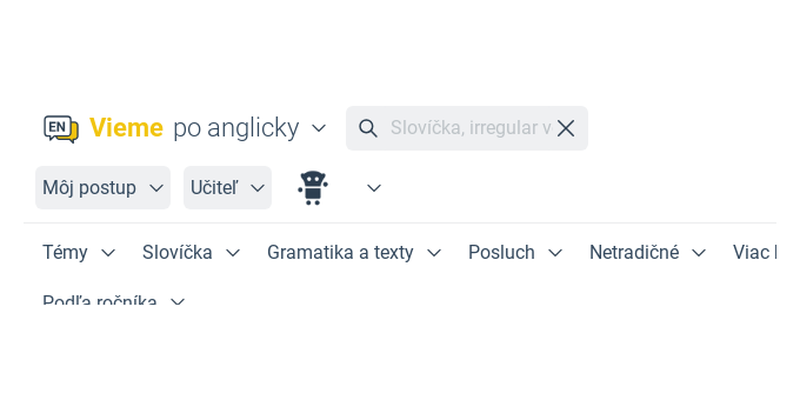Image resolution: width=800 pixels, height=400 pixels.
Task: Open the partially visible Viac menu
Action: click(755, 253)
